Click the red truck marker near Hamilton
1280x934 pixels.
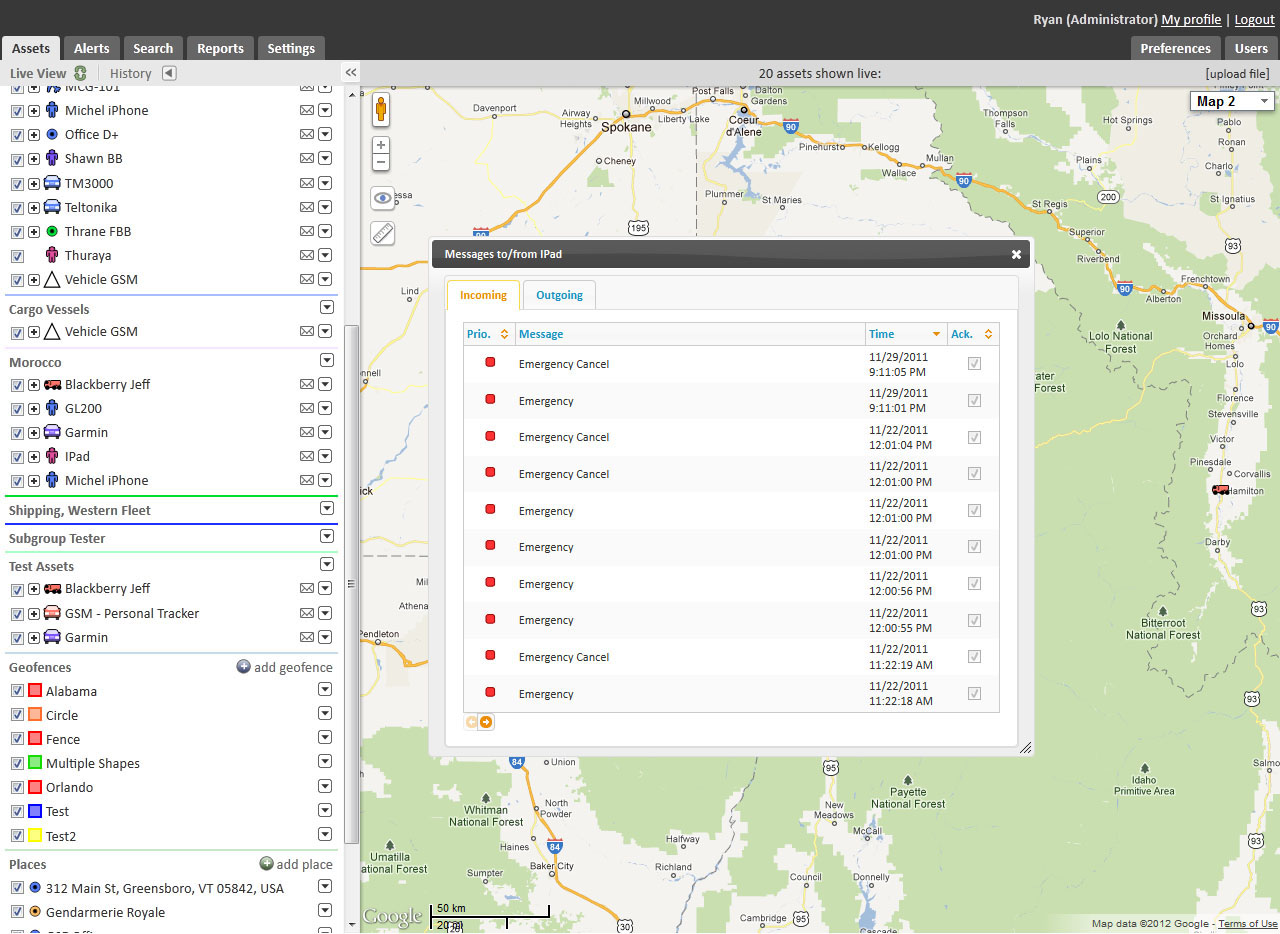click(1221, 490)
